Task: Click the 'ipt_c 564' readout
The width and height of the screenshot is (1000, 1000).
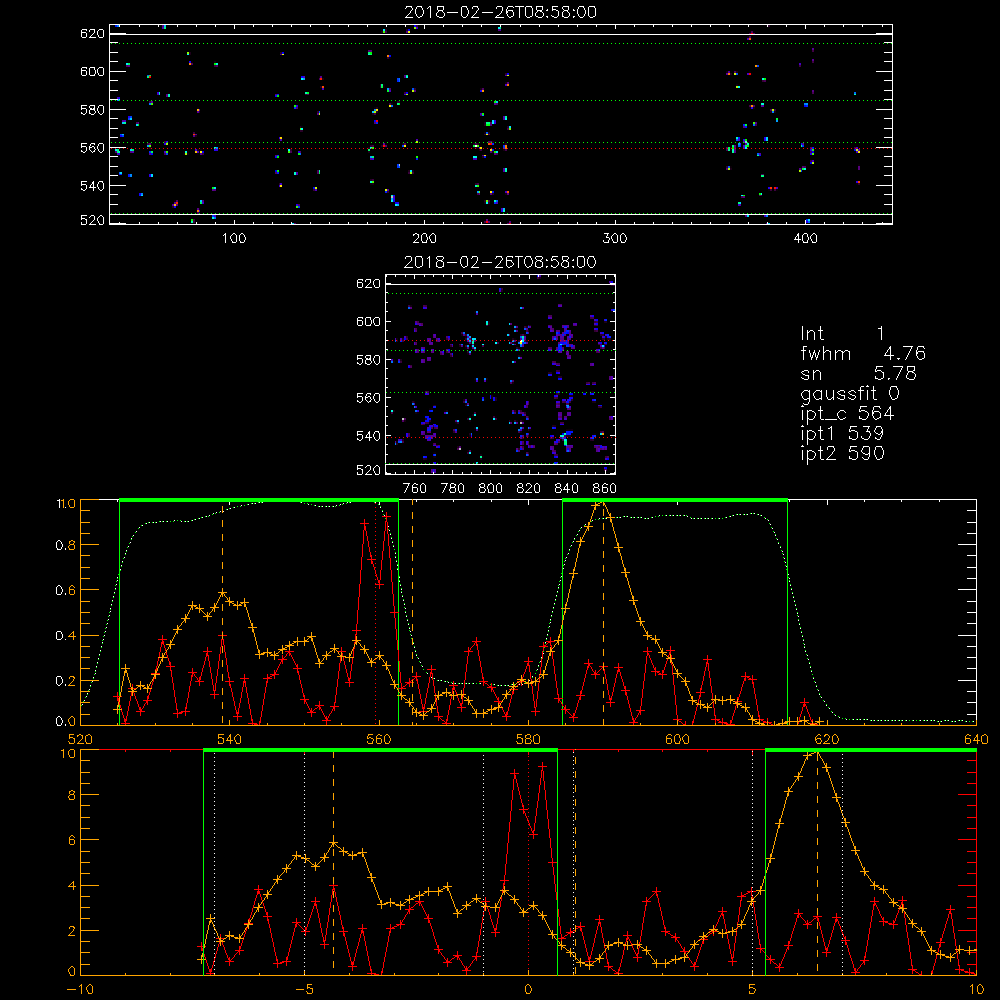Action: (x=847, y=414)
